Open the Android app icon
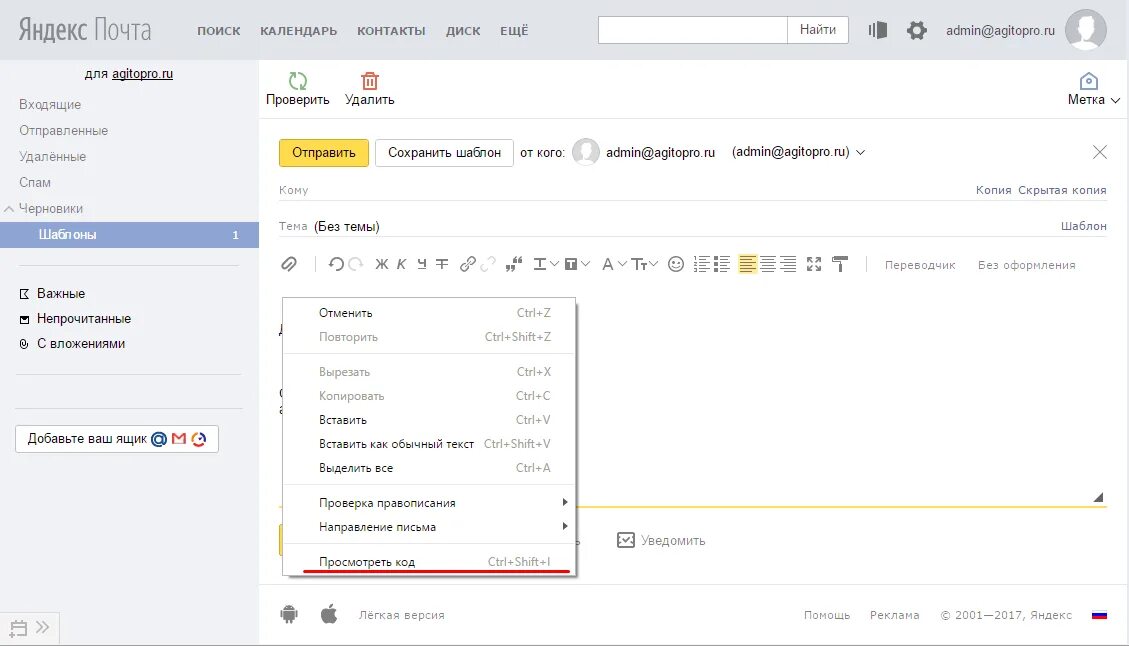 (x=289, y=614)
